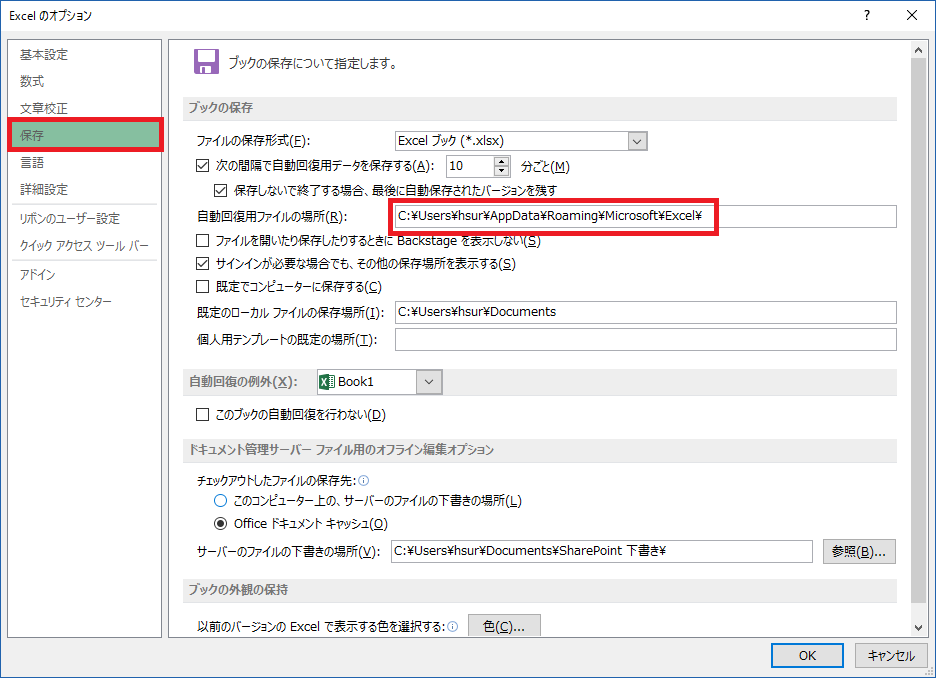Open the 基本設定 category
The height and width of the screenshot is (678, 936).
45,55
